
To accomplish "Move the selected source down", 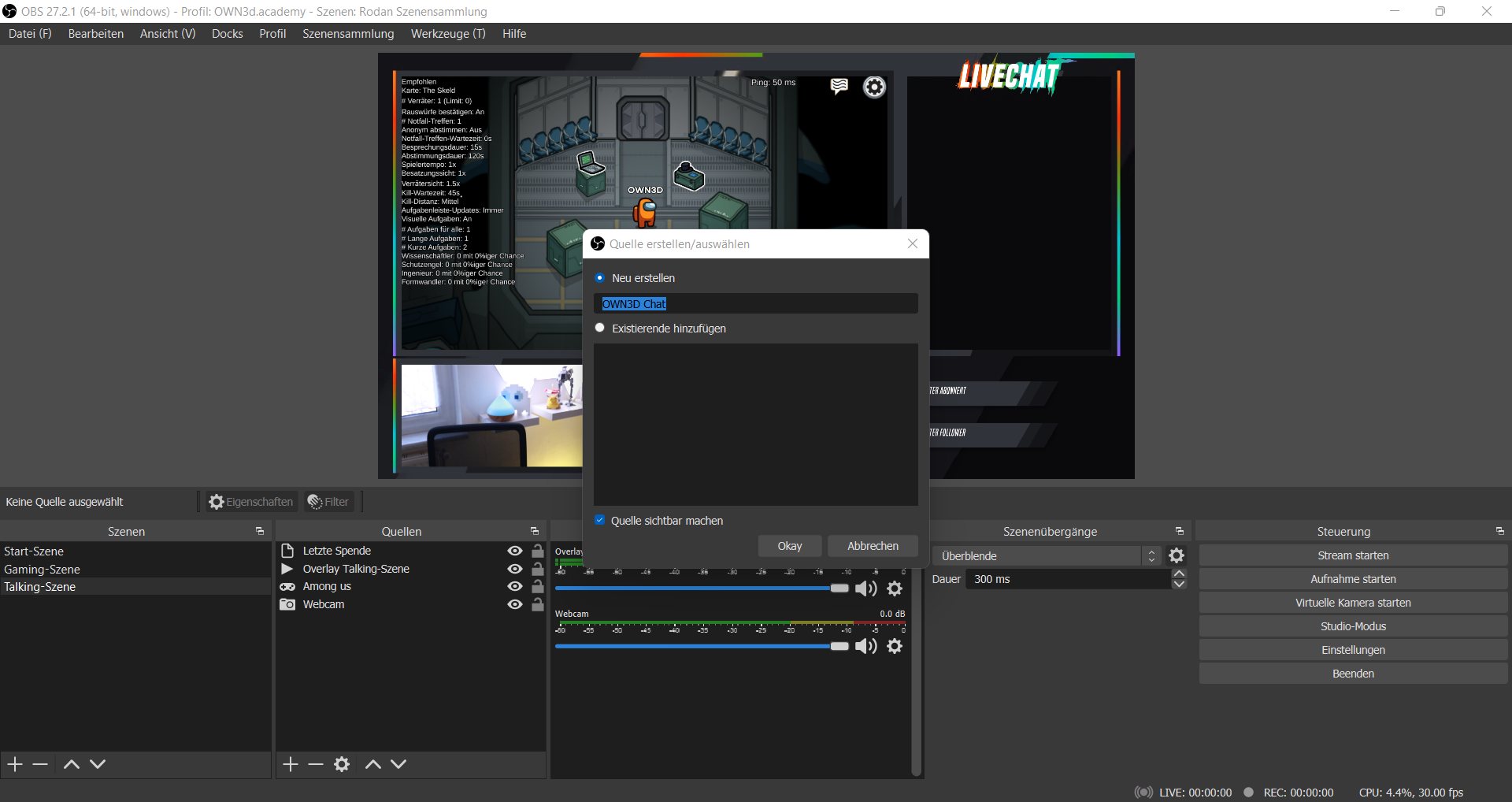I will tap(398, 763).
